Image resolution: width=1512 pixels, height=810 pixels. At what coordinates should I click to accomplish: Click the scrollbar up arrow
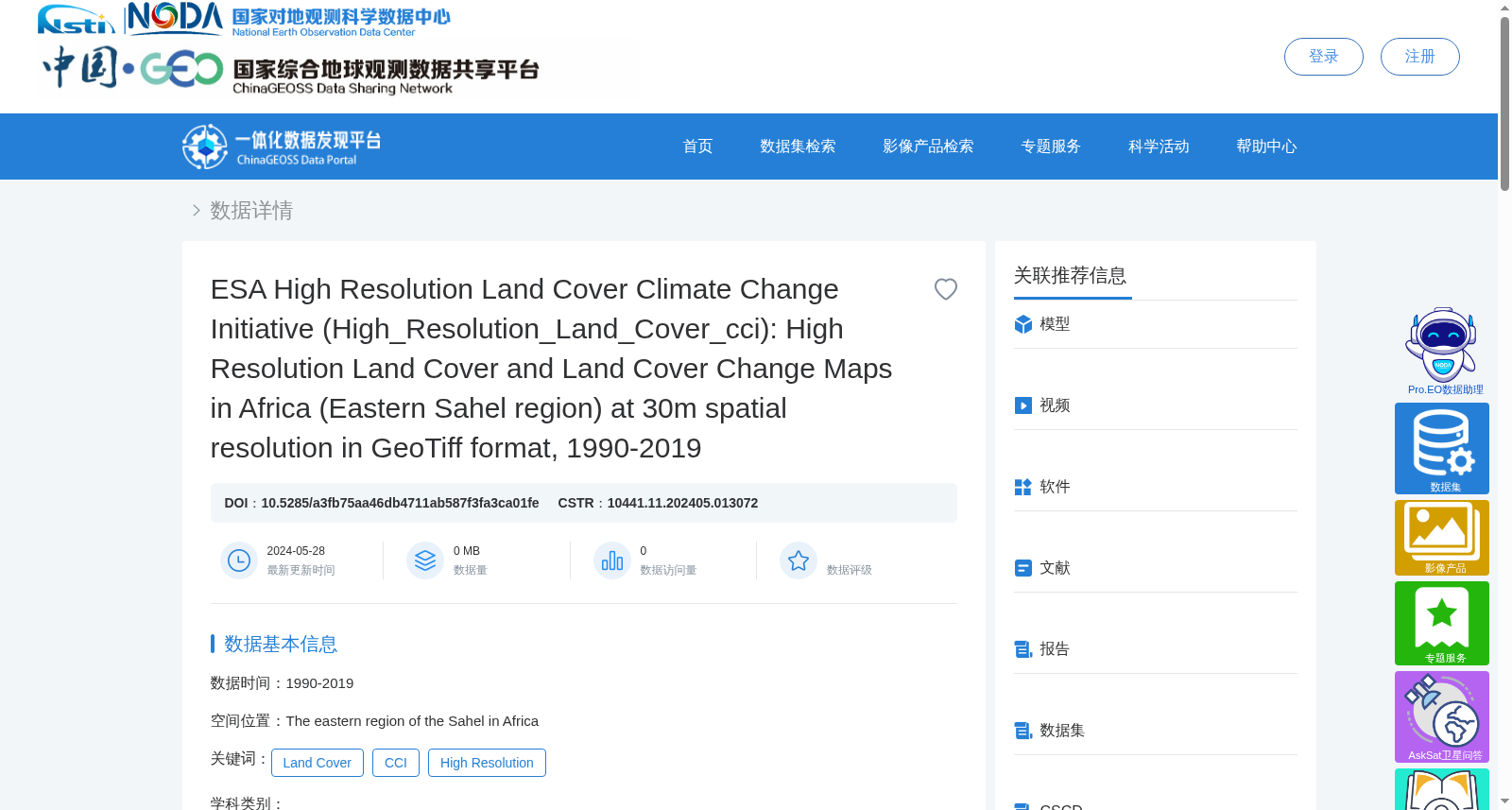coord(1504,8)
